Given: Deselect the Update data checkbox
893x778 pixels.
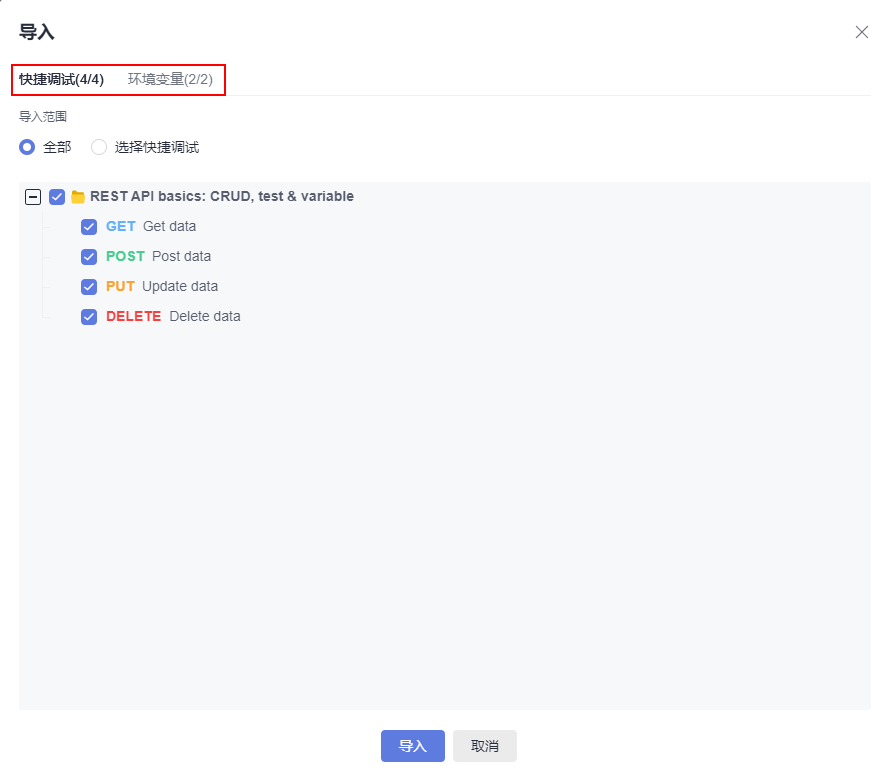Looking at the screenshot, I should click(89, 287).
